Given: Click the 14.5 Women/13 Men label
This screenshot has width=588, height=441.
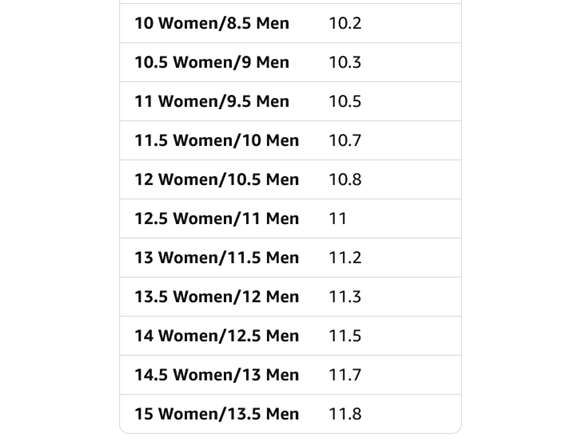Looking at the screenshot, I should pos(217,375).
